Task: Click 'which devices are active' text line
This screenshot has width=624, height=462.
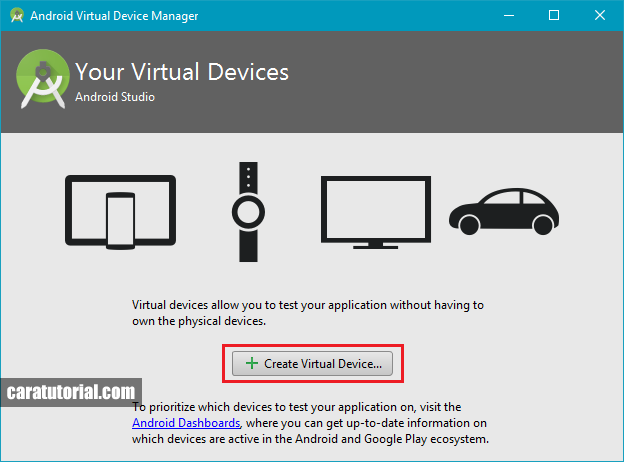Action: [x=310, y=439]
